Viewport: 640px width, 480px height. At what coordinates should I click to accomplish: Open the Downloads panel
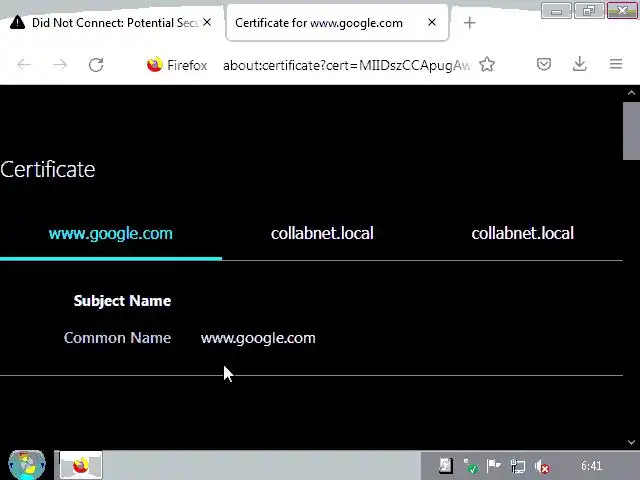pyautogui.click(x=580, y=64)
